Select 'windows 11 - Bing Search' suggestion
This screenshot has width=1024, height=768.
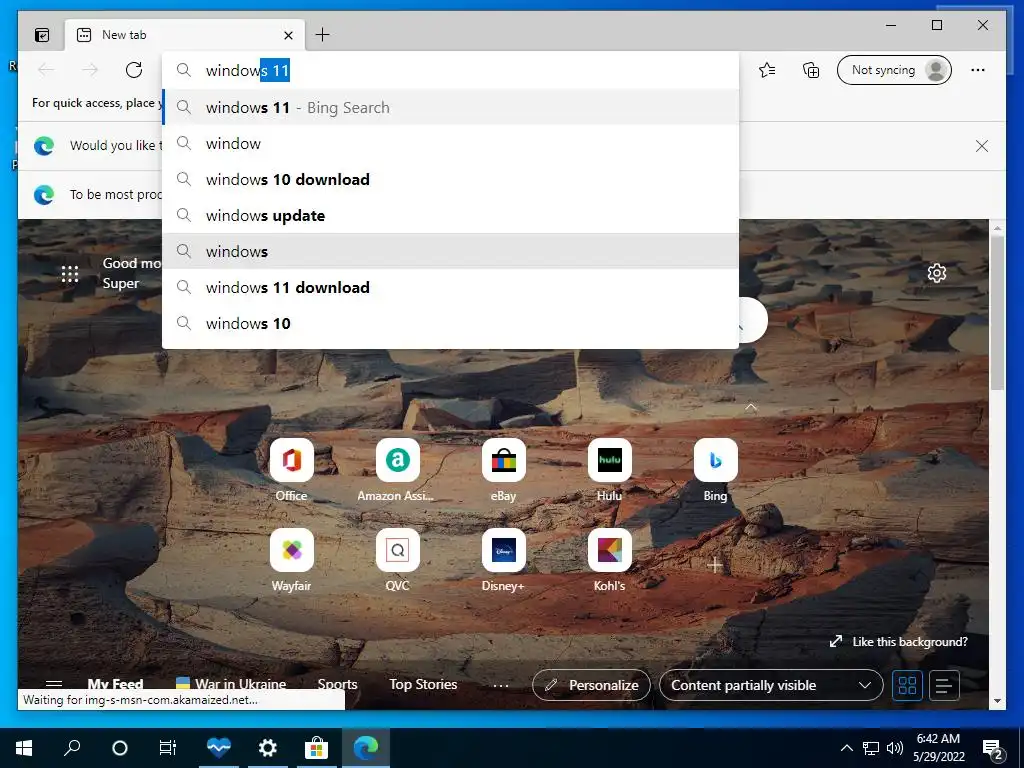coord(451,108)
